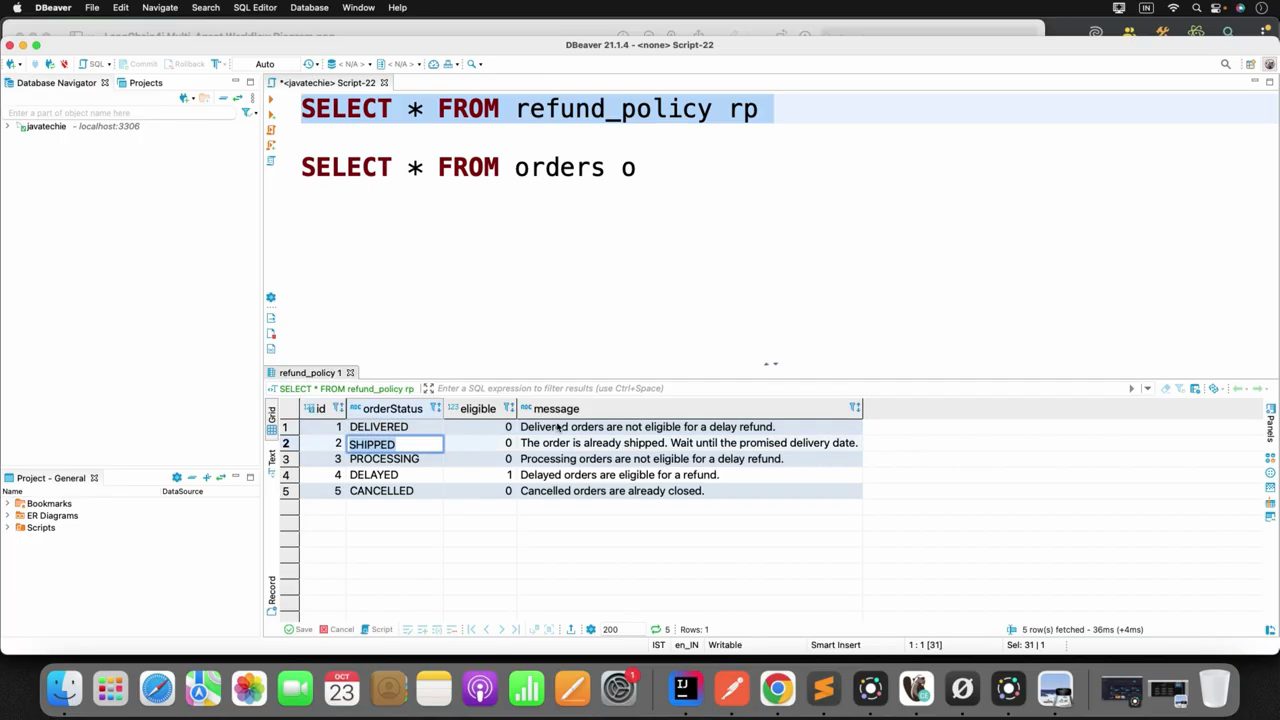Open message column filter icon
This screenshot has width=1280, height=720.
tap(855, 408)
